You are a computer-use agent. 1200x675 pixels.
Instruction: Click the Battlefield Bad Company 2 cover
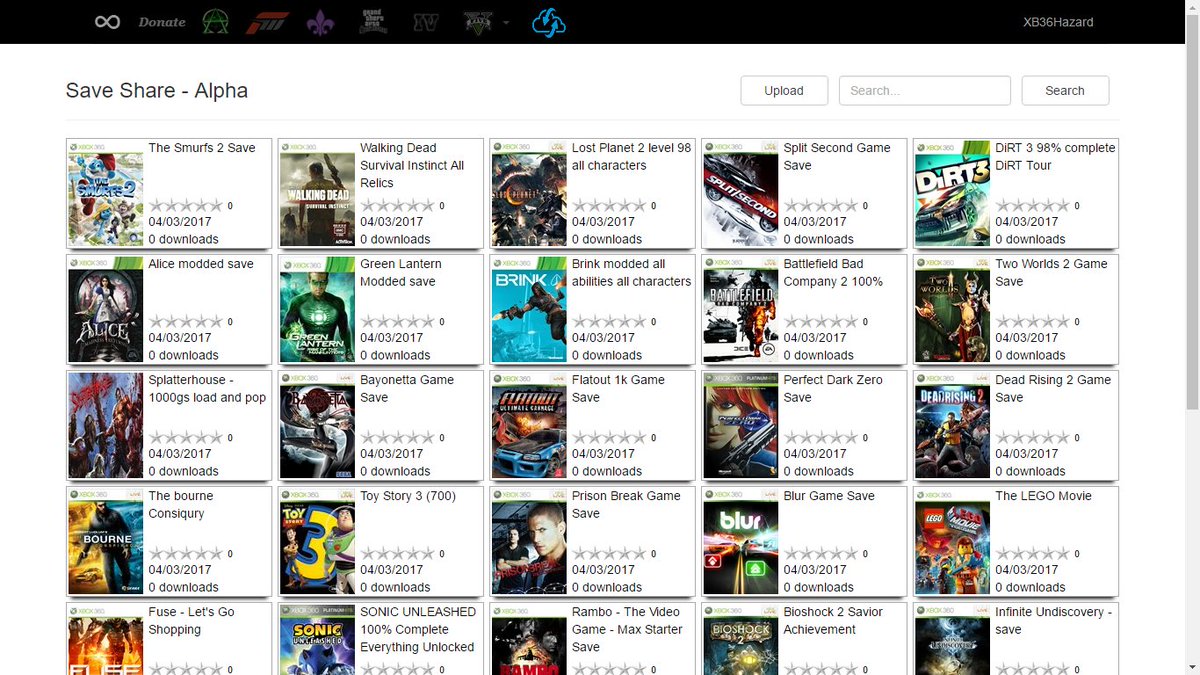tap(741, 310)
